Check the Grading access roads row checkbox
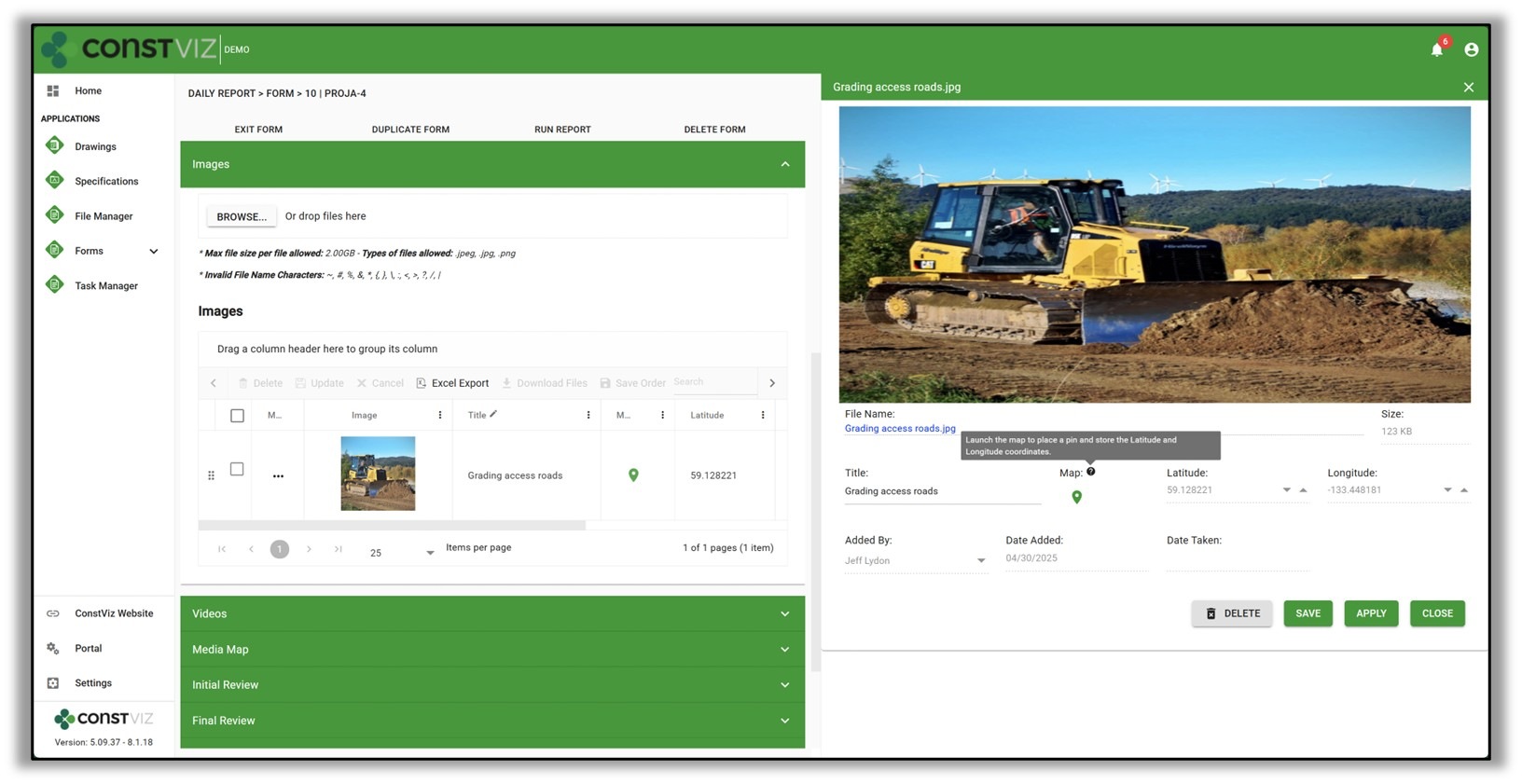This screenshot has height=784, width=1522. coord(237,470)
